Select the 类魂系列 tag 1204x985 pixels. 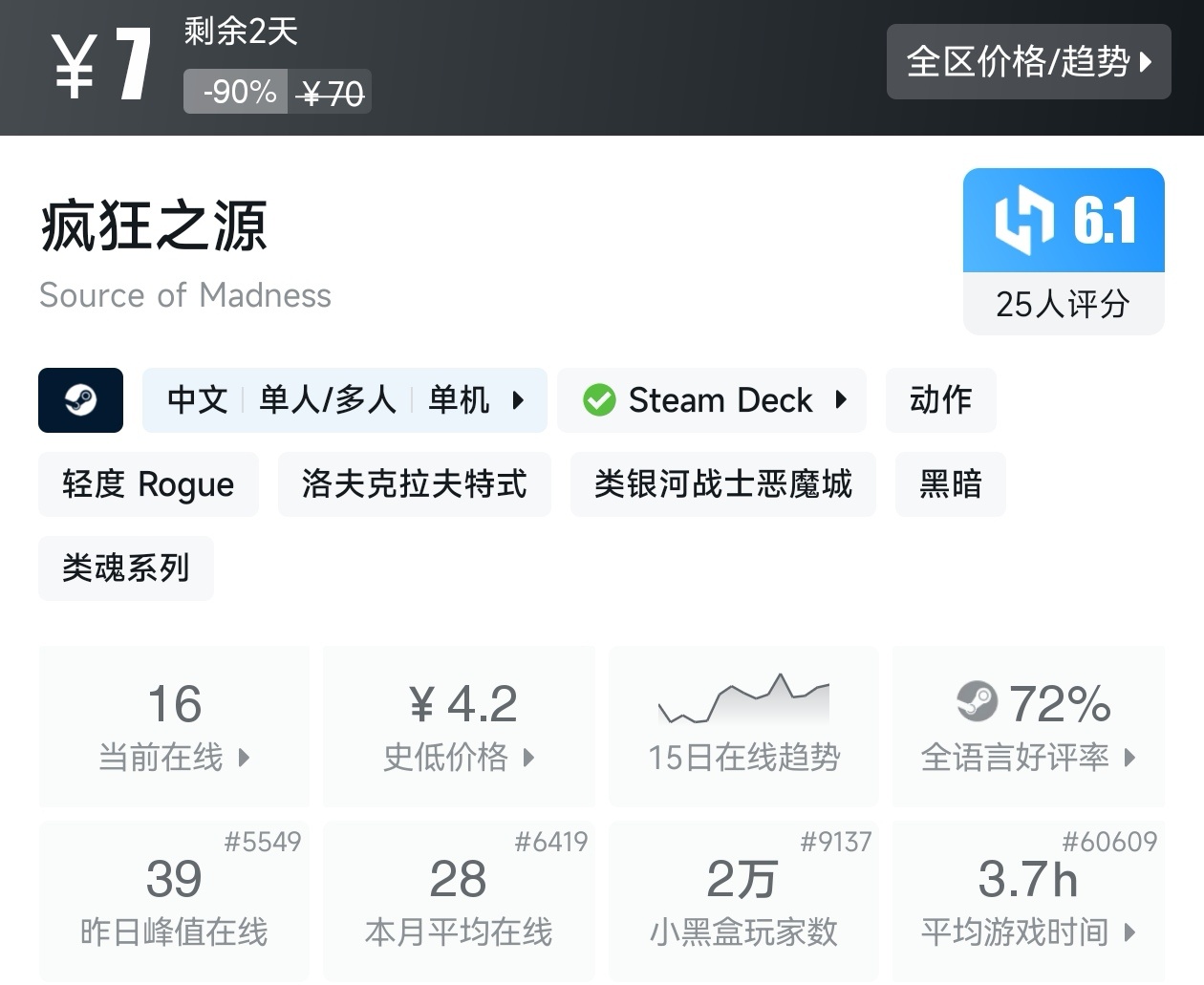tap(126, 568)
